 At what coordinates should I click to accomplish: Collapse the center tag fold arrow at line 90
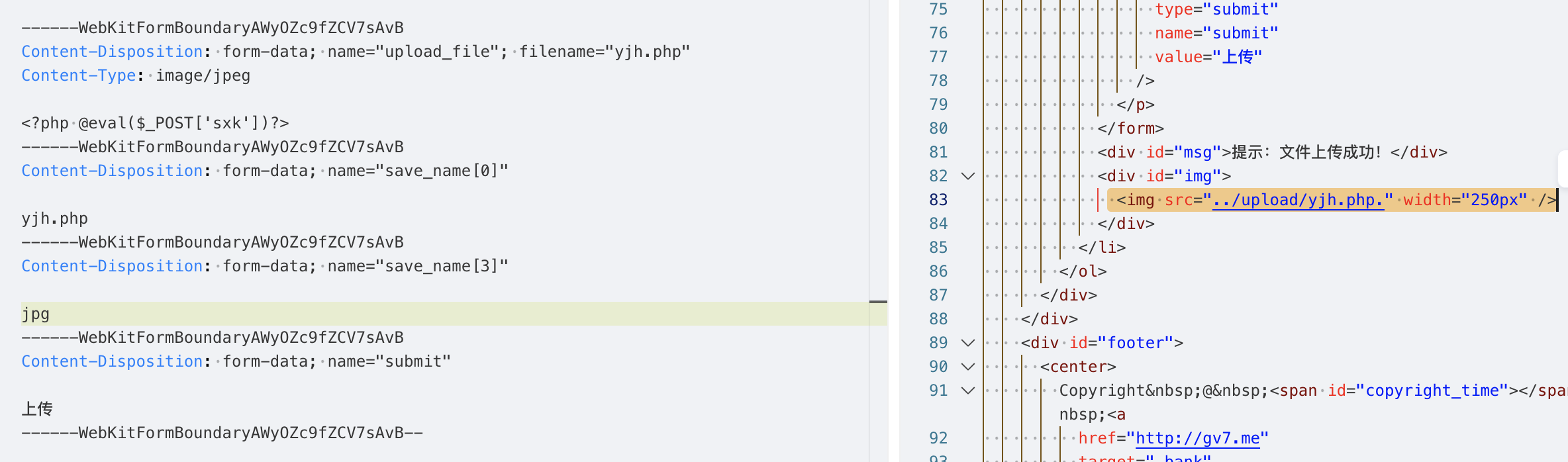(968, 367)
